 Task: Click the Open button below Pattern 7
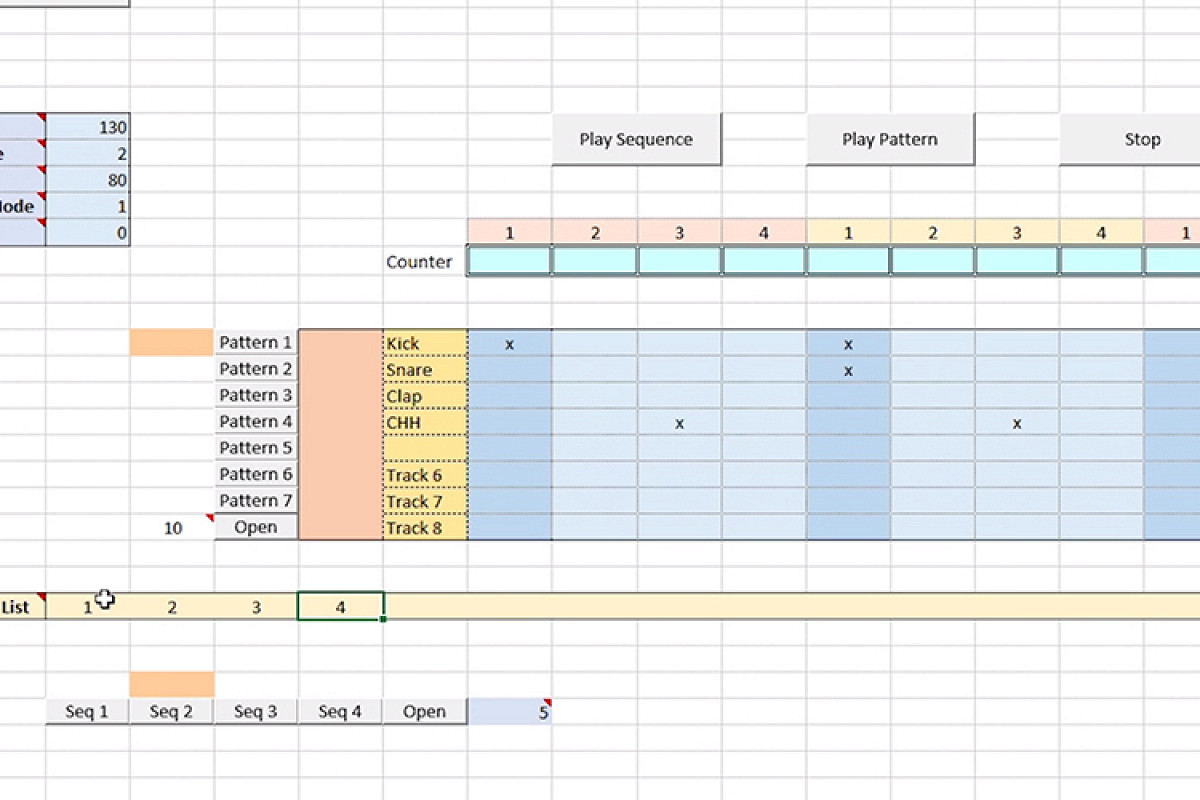click(256, 527)
